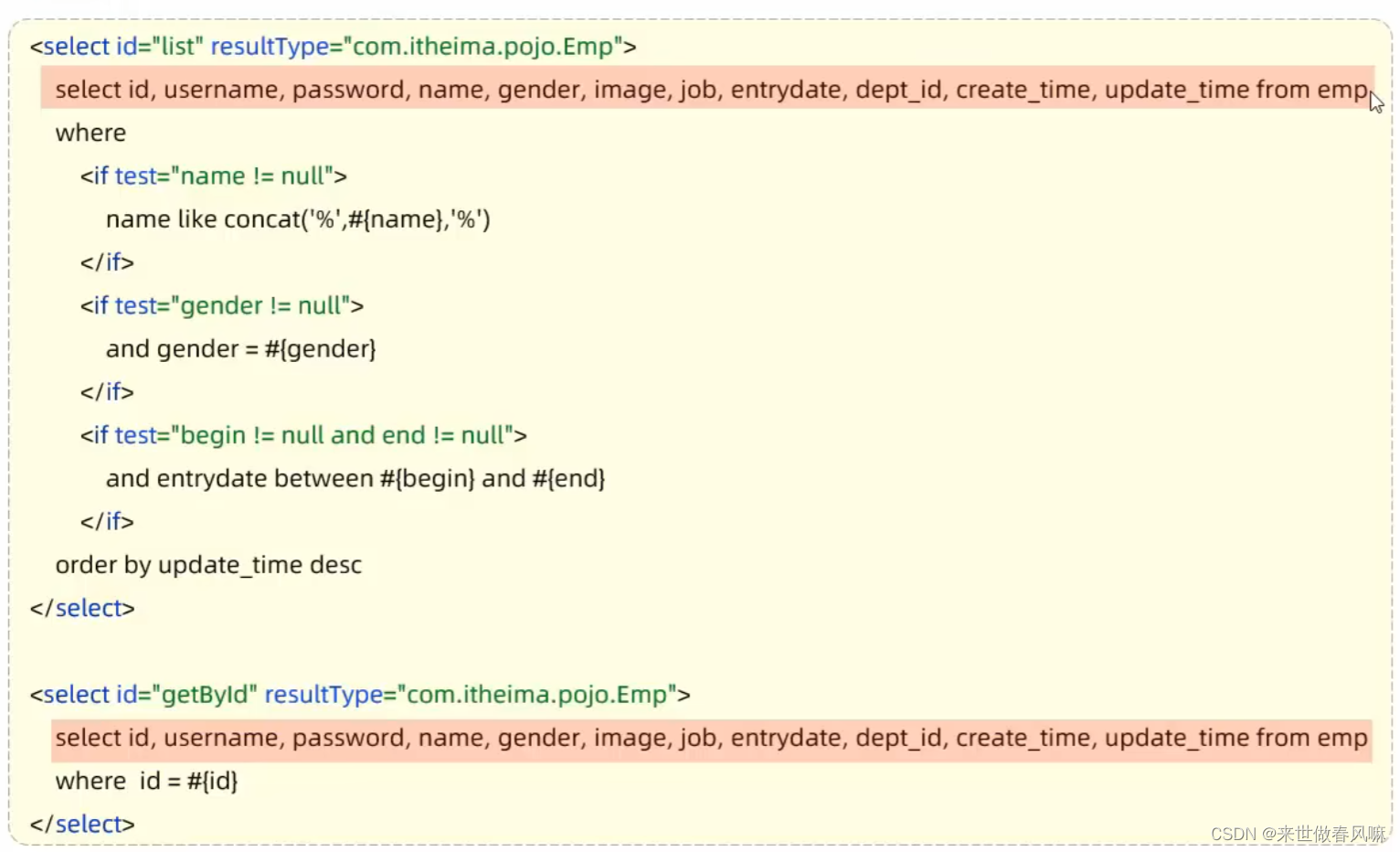The image size is (1400, 852).
Task: Click the closing </select> tag after order by
Action: [x=82, y=608]
